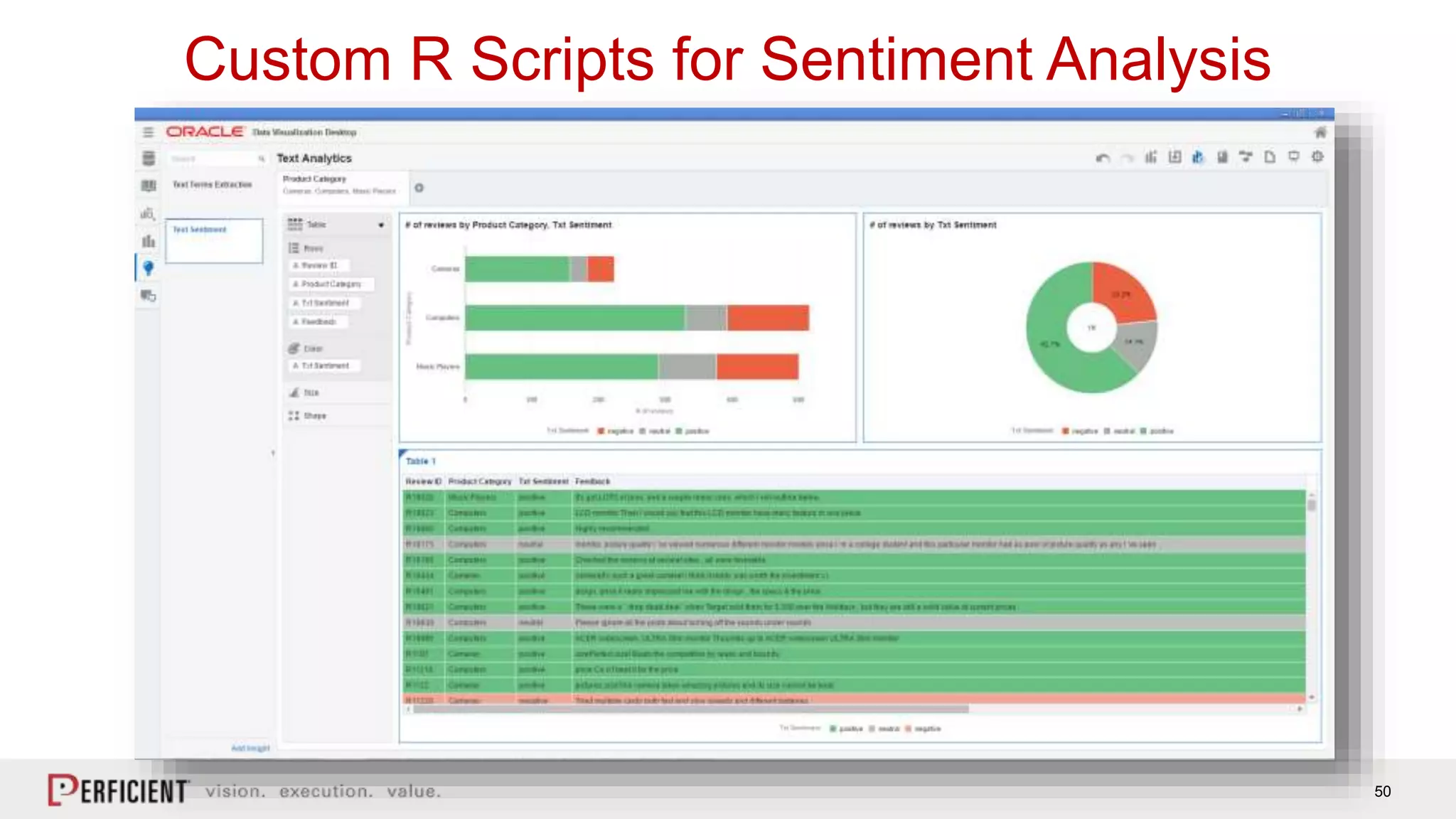
Task: Click the Txt Sentiment column header
Action: 543,482
